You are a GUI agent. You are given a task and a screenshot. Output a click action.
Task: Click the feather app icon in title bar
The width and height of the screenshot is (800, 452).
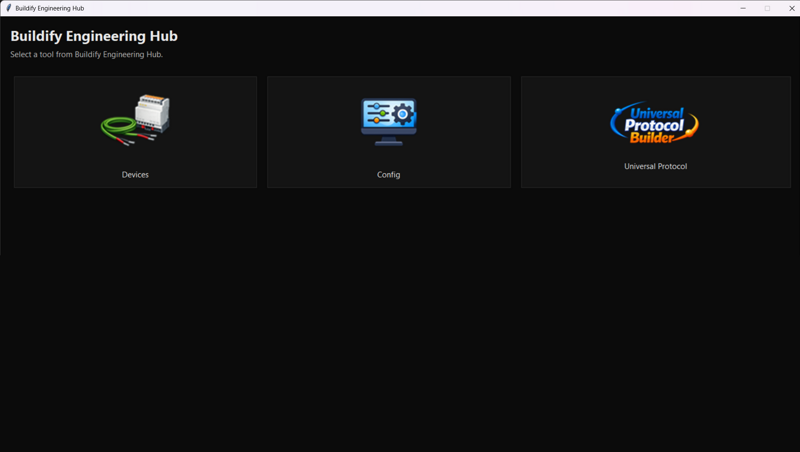click(x=8, y=8)
